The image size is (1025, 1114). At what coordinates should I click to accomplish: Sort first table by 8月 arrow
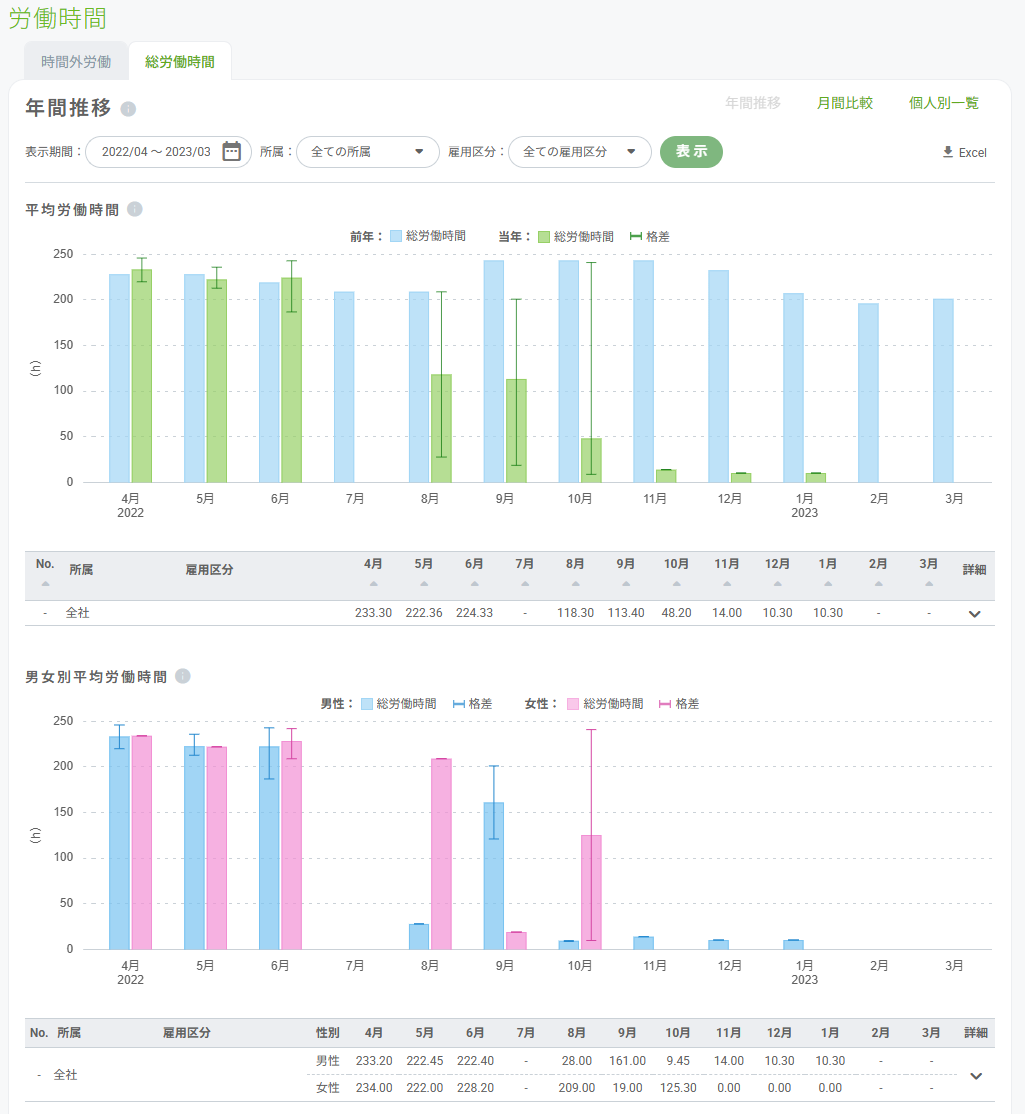[x=575, y=584]
